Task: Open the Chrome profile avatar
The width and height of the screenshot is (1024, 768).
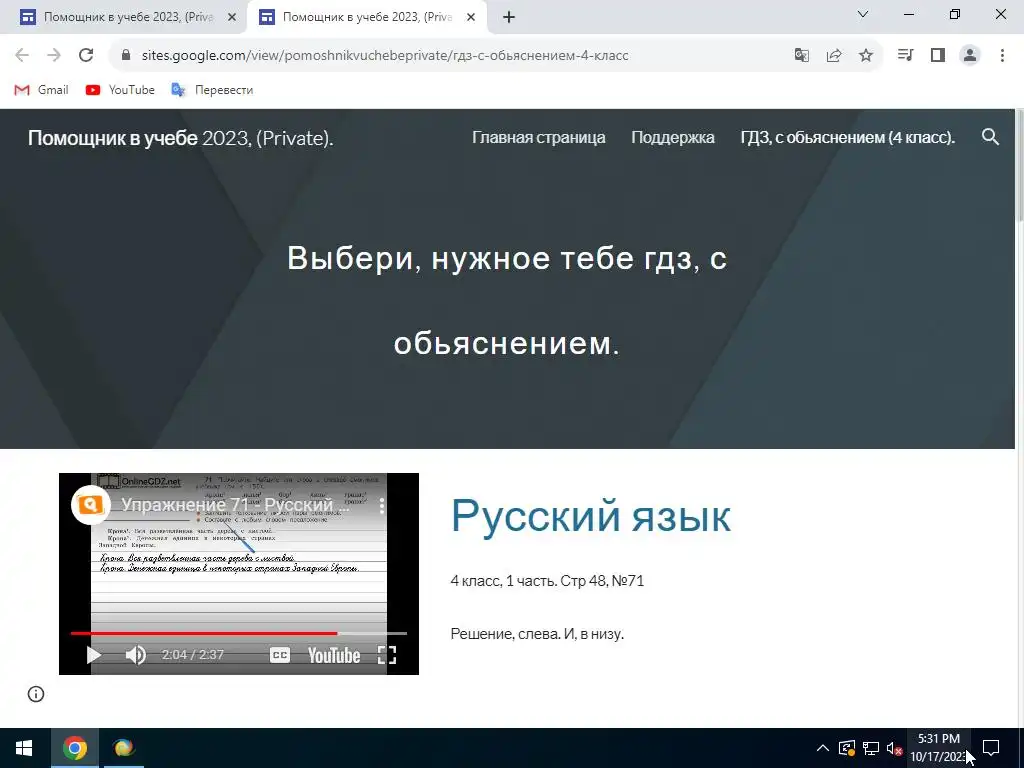Action: [x=970, y=55]
